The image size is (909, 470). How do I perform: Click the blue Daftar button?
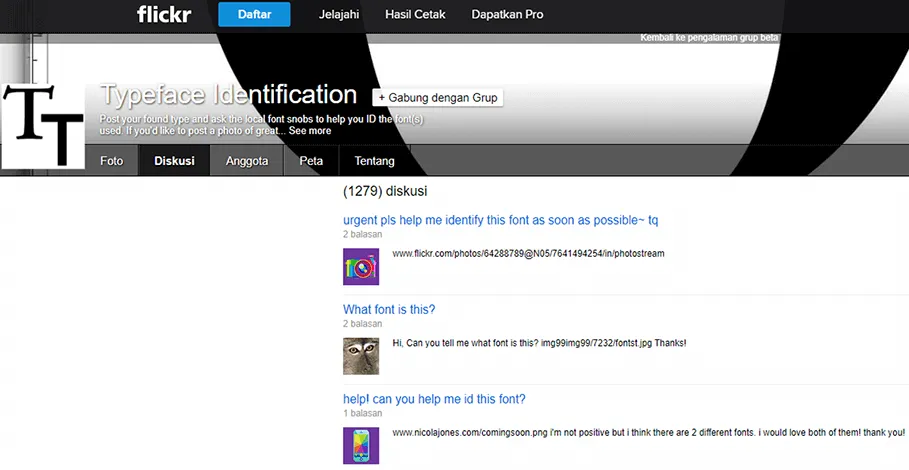tap(254, 14)
